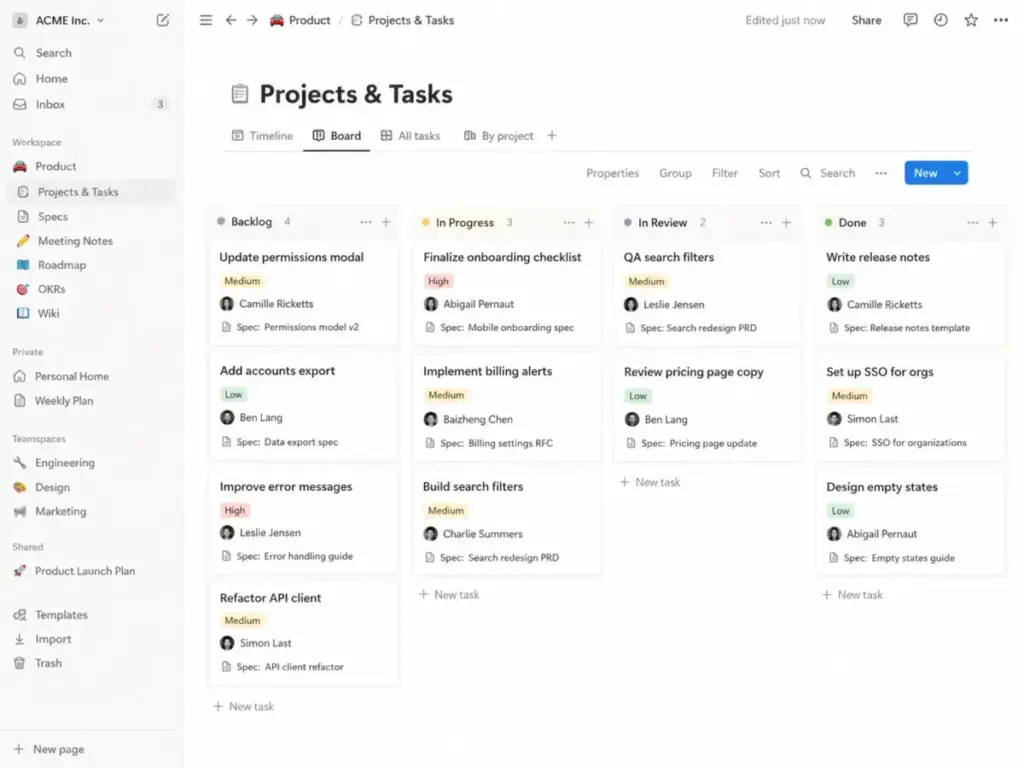The width and height of the screenshot is (1024, 768).
Task: Click the plus icon in In Review column
Action: click(786, 223)
